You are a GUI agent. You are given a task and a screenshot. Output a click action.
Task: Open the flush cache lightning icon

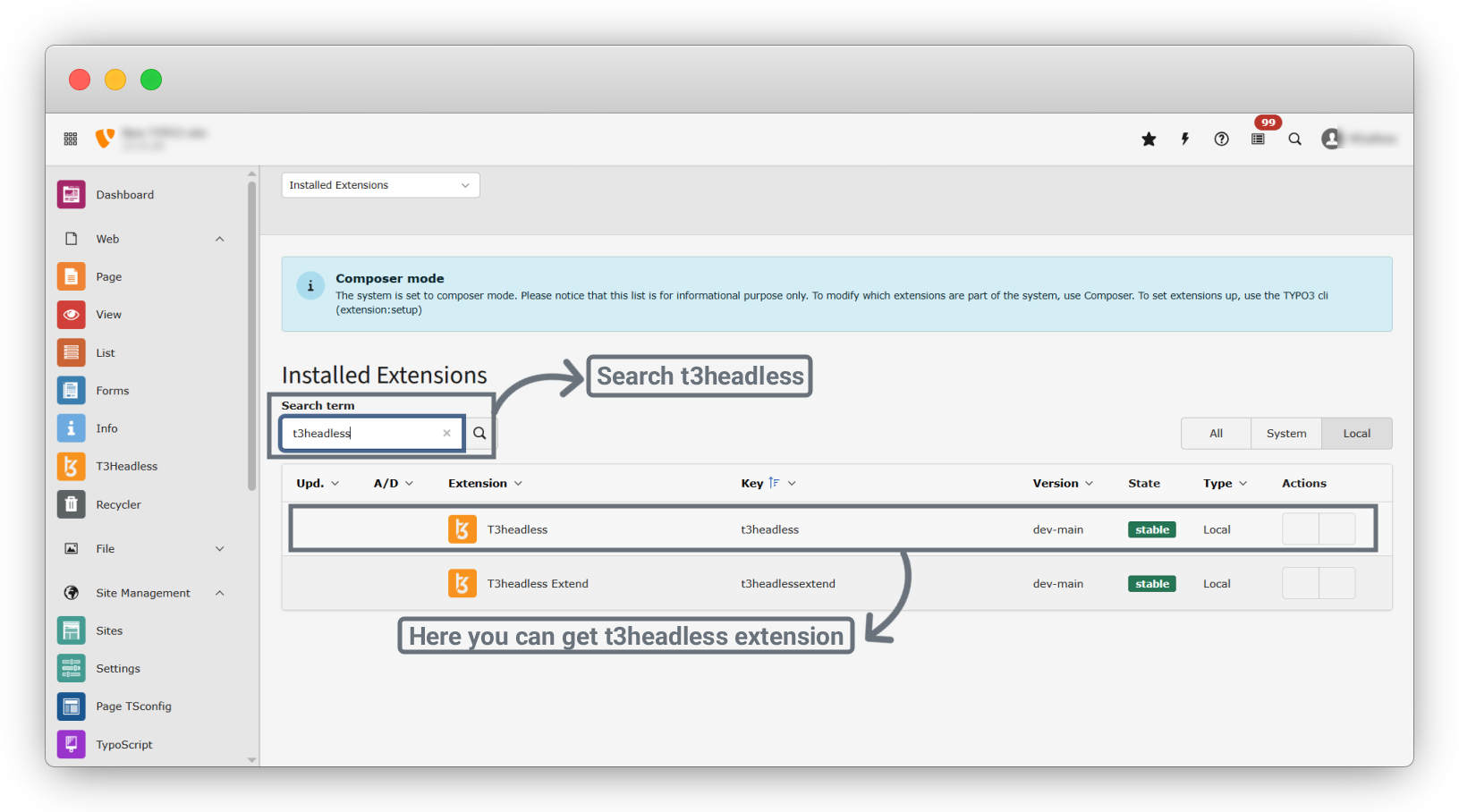click(1185, 139)
